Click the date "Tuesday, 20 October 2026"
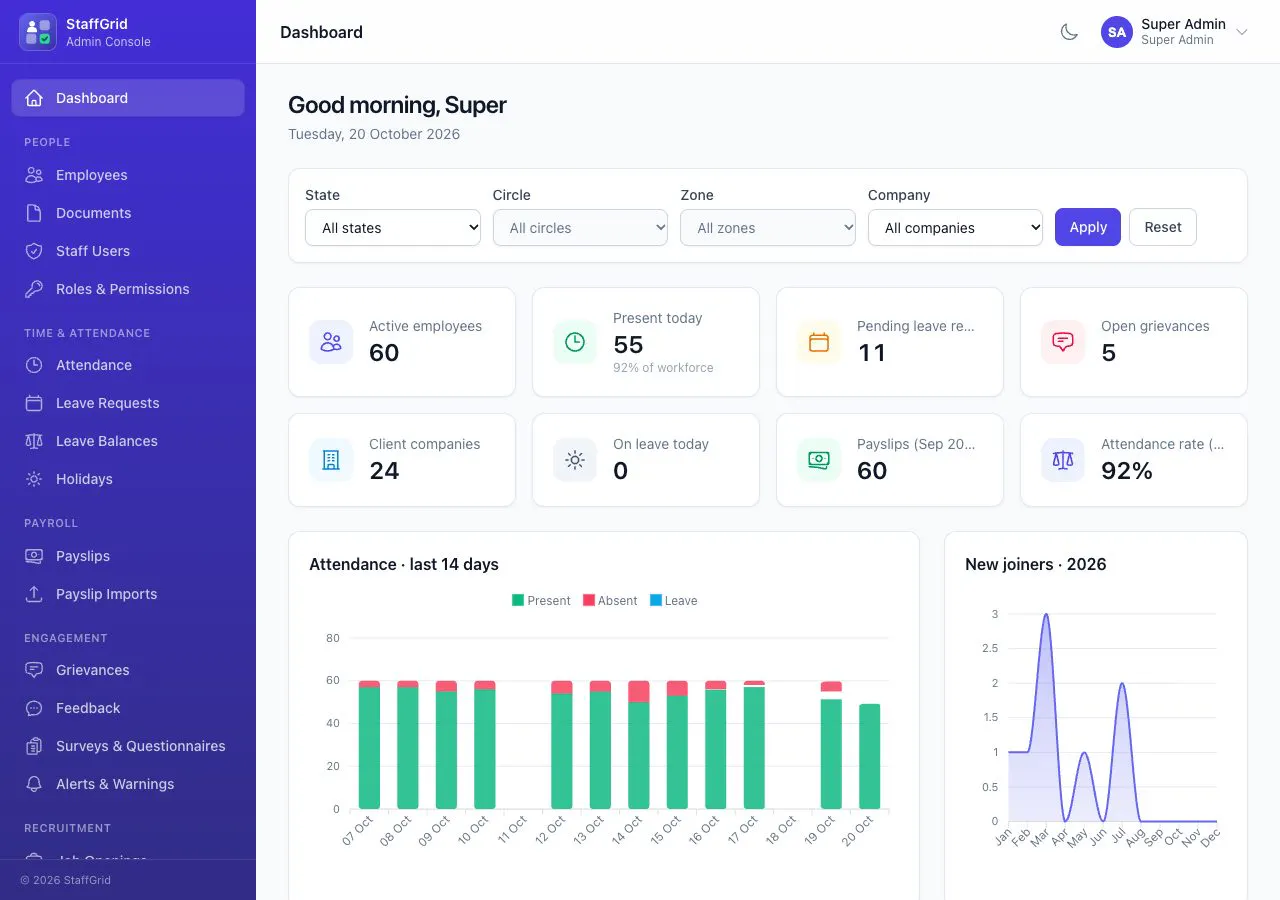The image size is (1280, 900). pos(374,134)
